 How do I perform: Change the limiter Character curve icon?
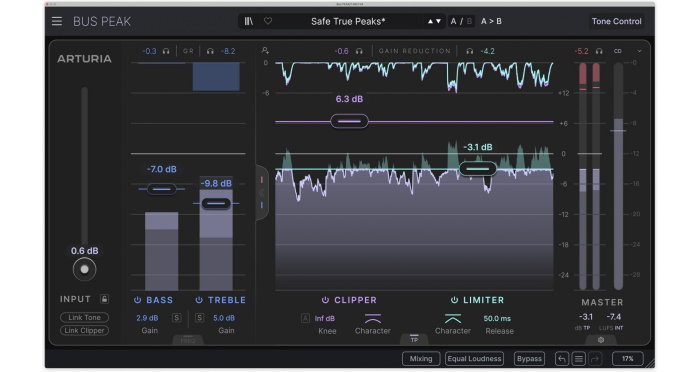[453, 318]
